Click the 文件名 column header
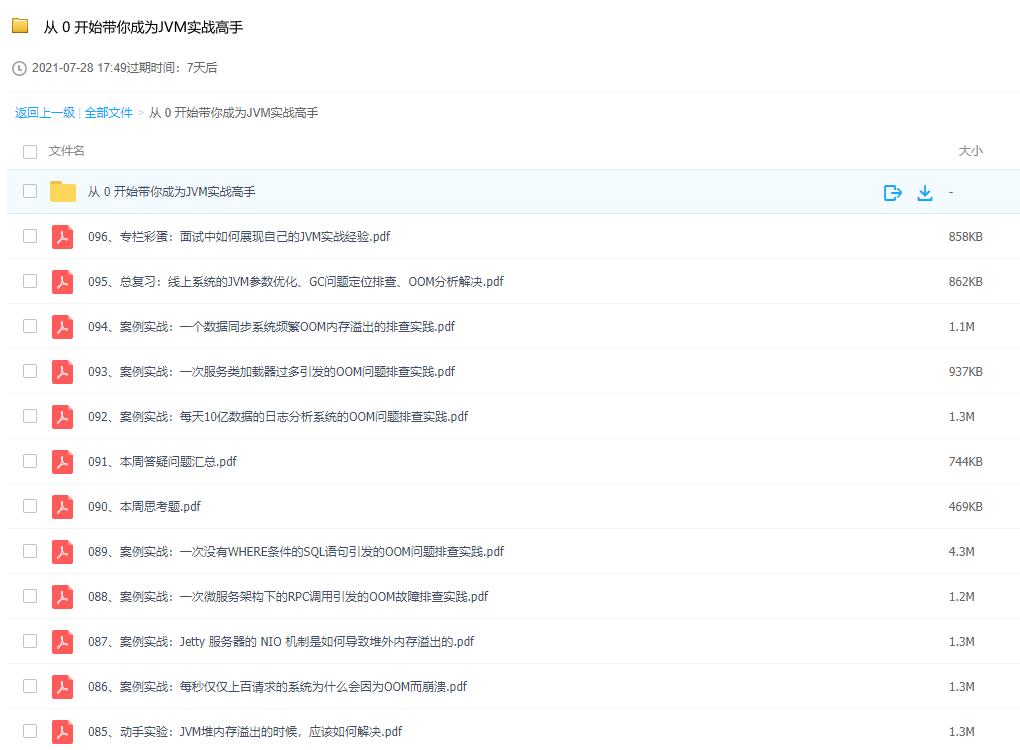This screenshot has height=750, width=1020. (64, 151)
